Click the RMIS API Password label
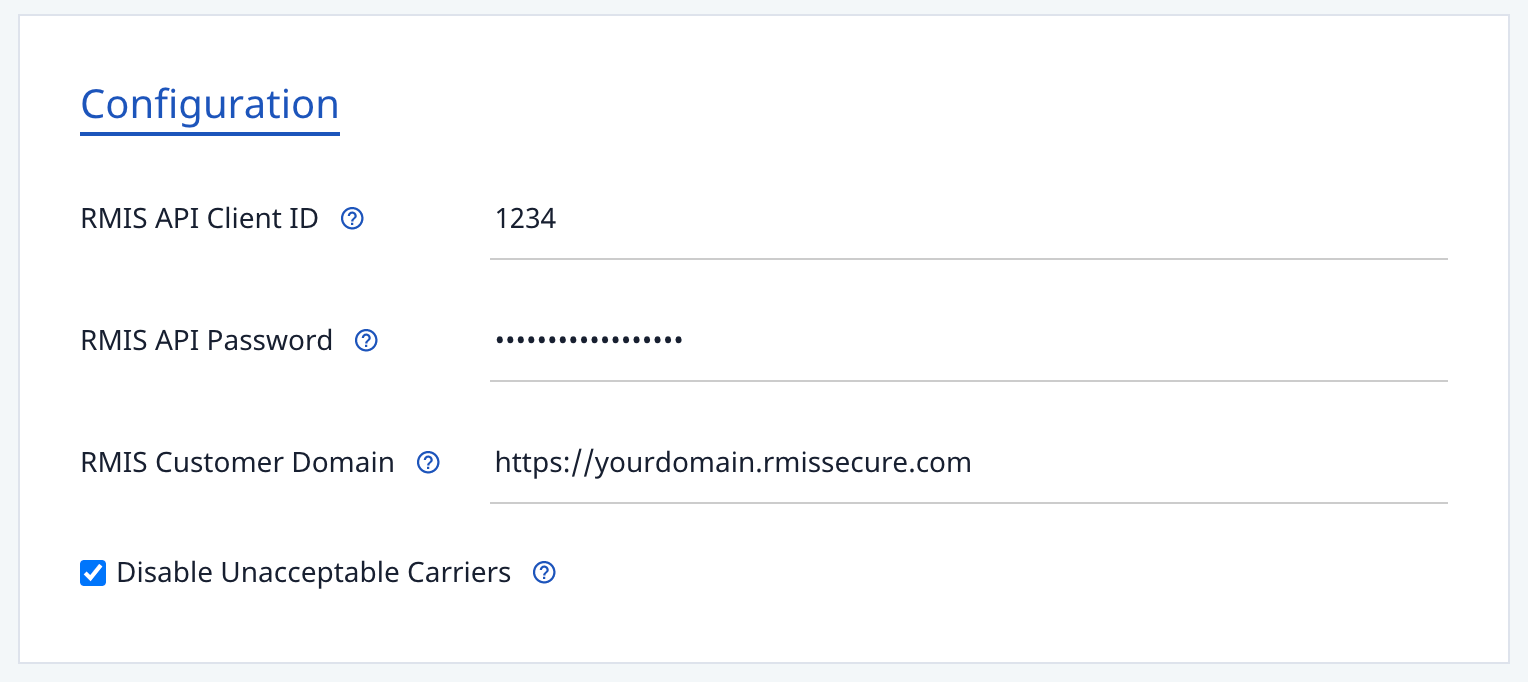Viewport: 1528px width, 682px height. pyautogui.click(x=206, y=340)
